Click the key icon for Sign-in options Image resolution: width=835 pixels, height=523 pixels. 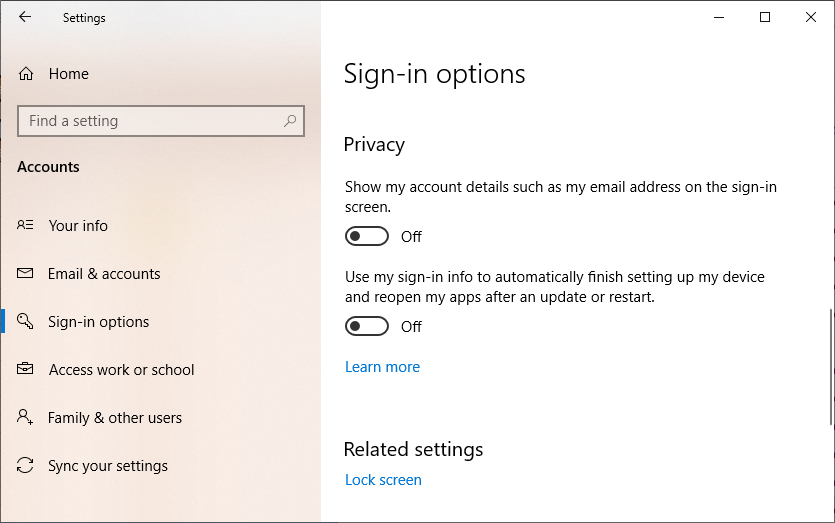click(x=26, y=322)
